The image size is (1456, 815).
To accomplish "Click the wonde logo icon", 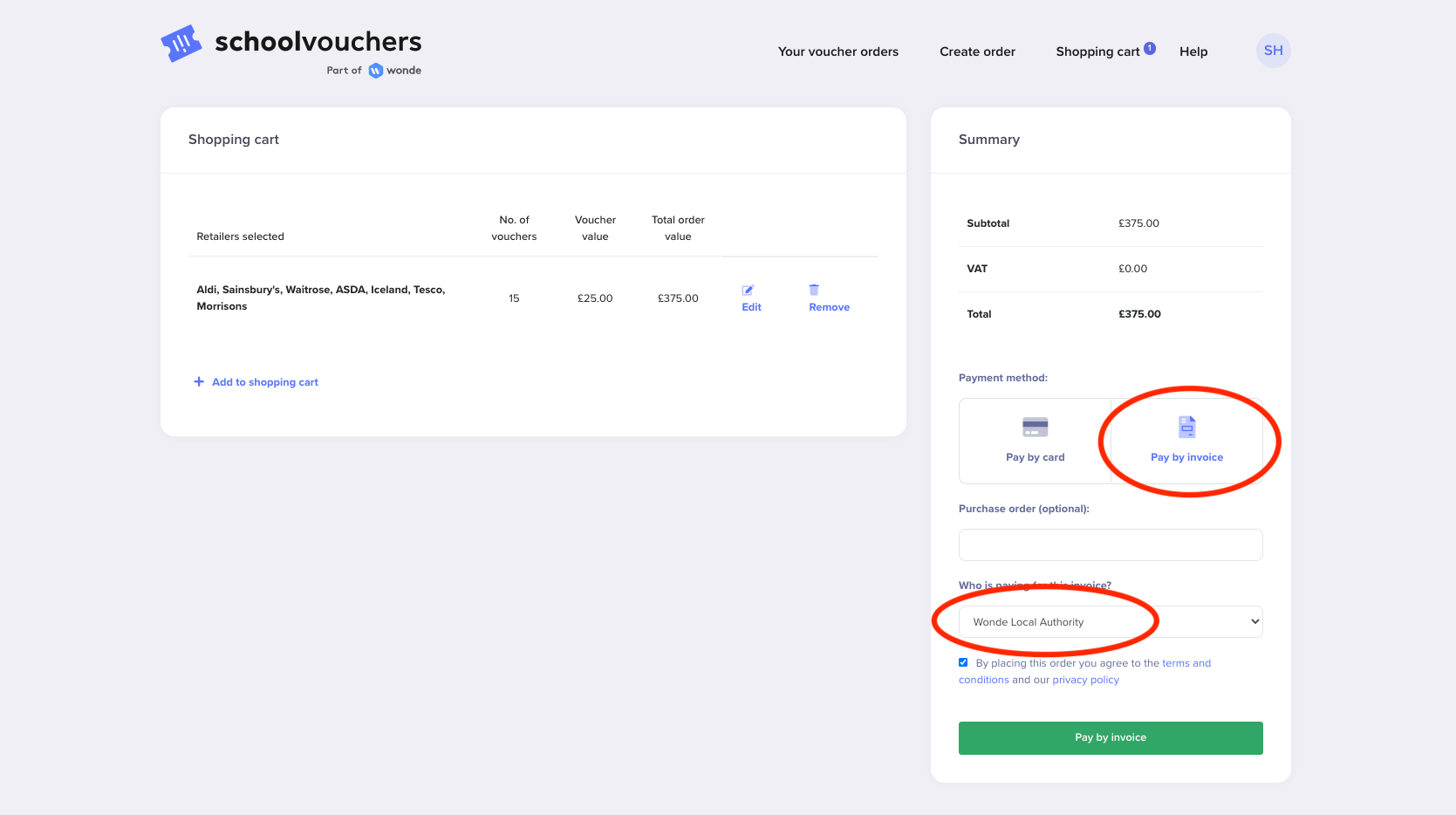I will [376, 71].
